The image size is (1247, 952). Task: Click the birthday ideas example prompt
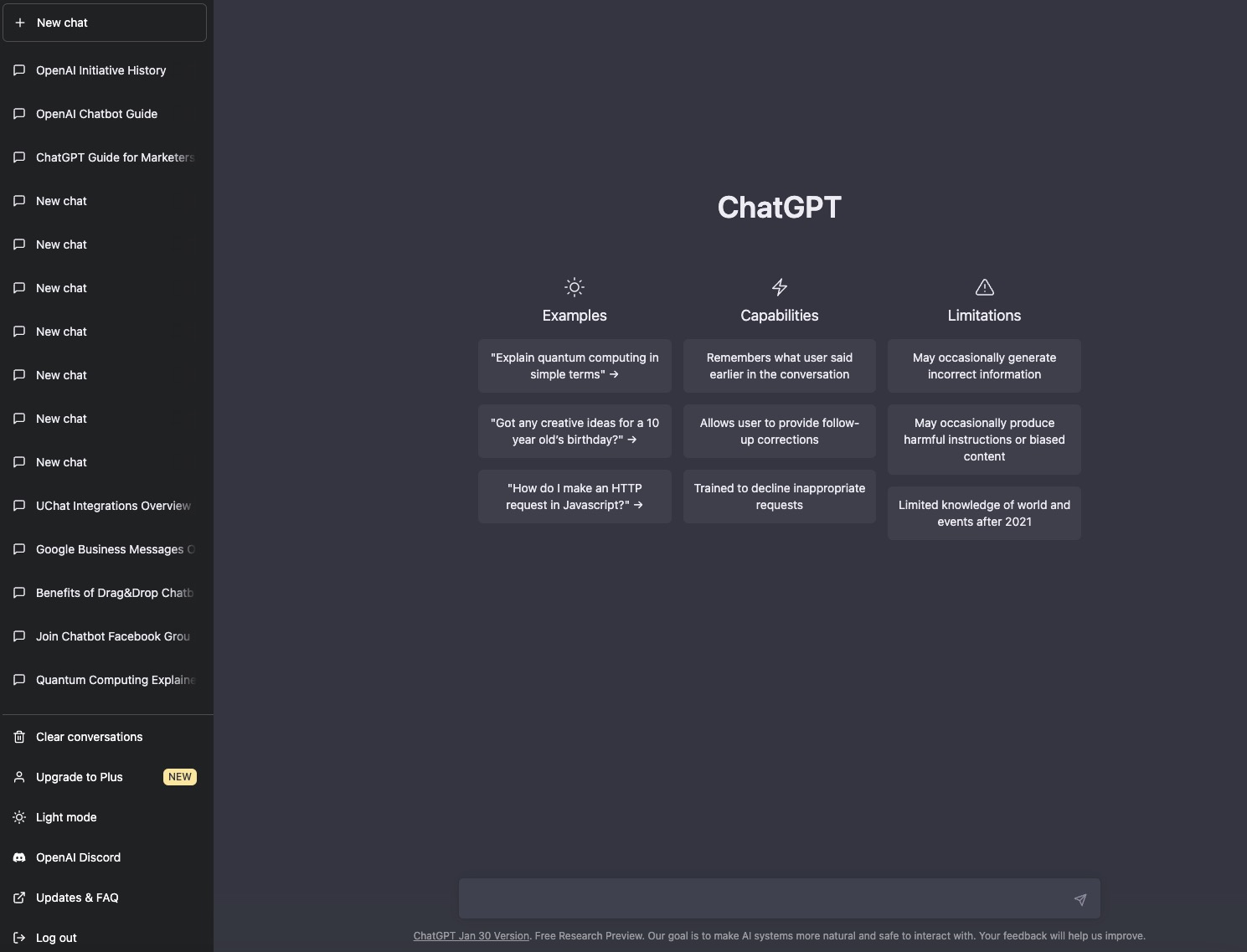[x=575, y=431]
